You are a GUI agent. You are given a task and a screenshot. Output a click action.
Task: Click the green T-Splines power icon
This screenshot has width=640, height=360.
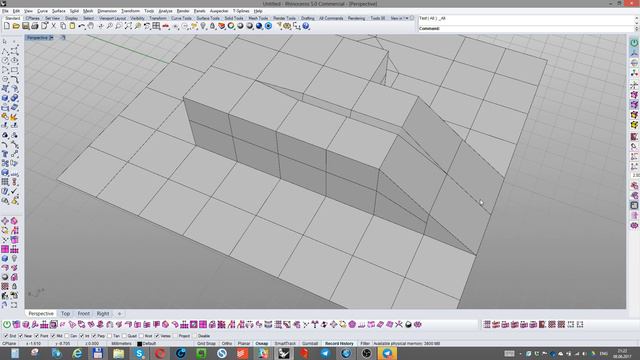[x=7, y=324]
